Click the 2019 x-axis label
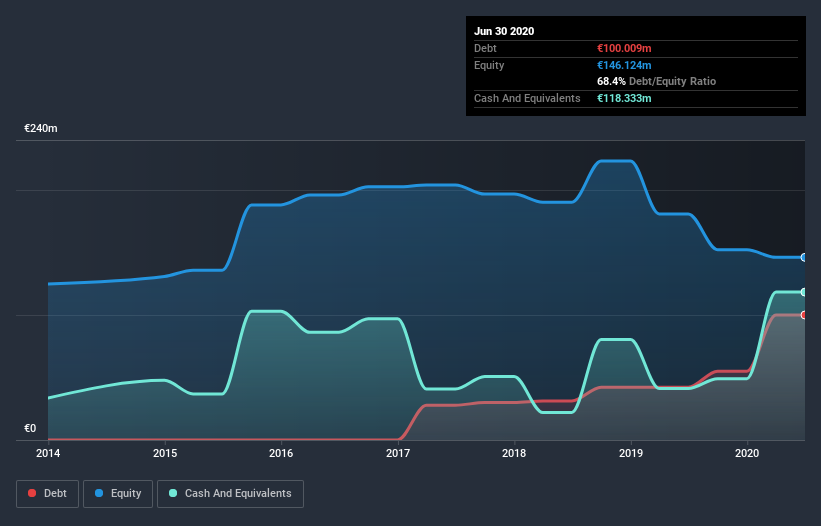 (631, 453)
